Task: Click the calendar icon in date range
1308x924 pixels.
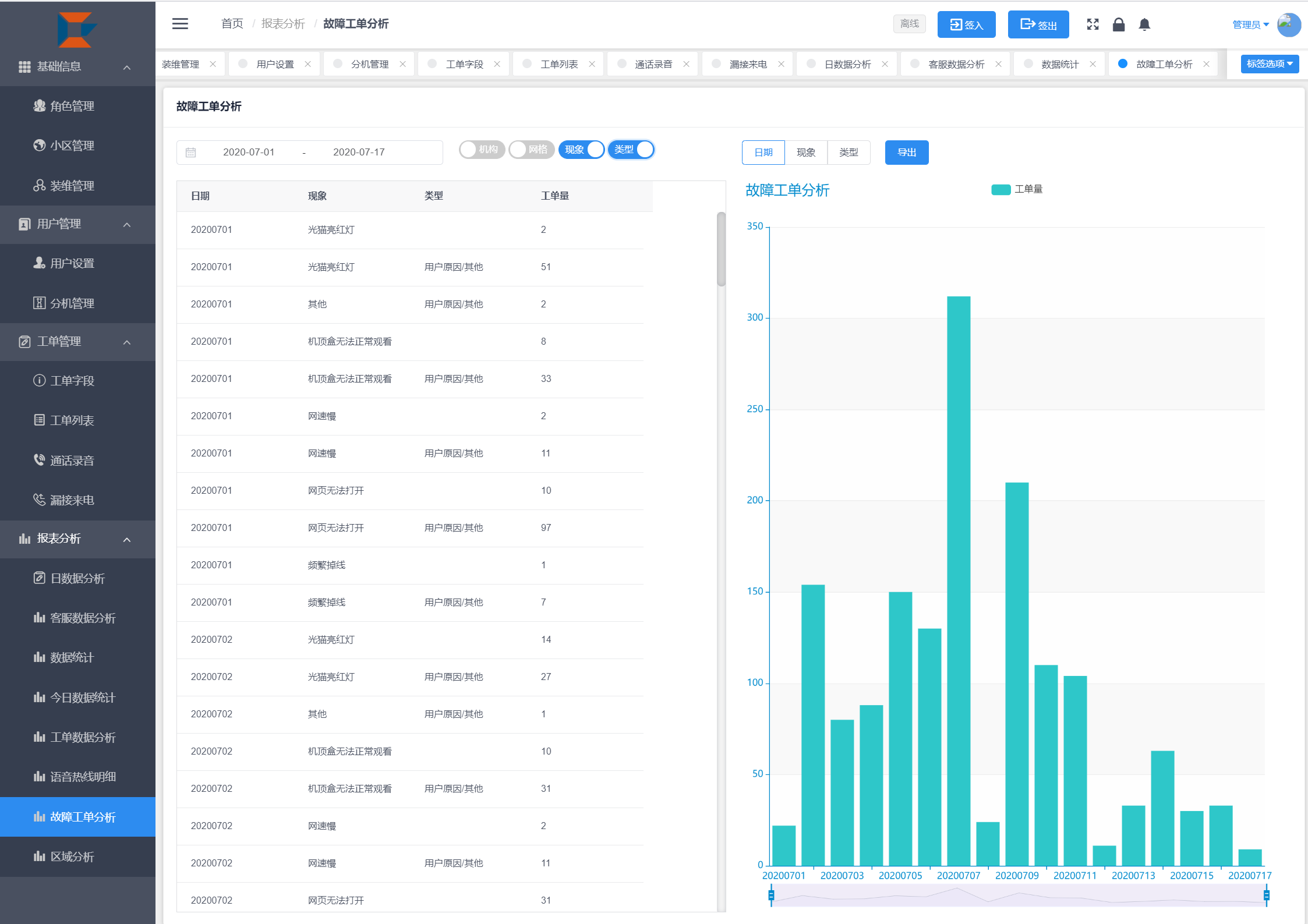Action: (x=190, y=153)
